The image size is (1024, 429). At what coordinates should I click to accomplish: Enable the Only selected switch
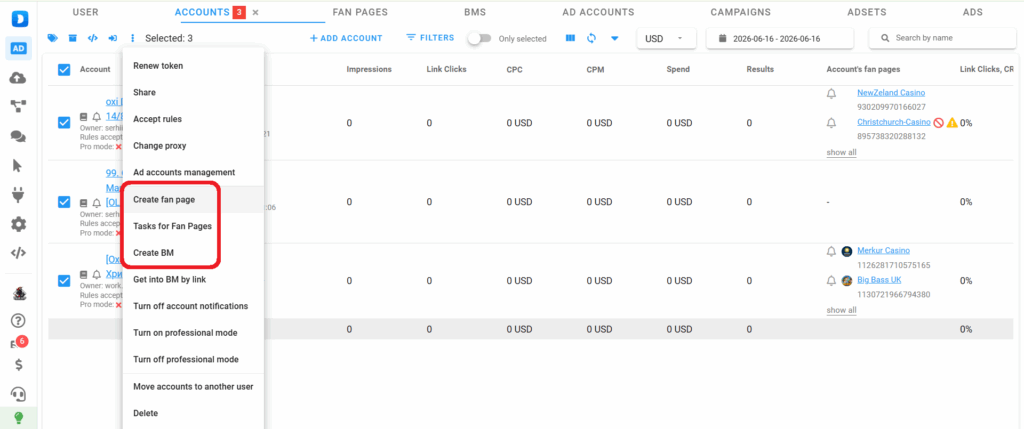[479, 38]
